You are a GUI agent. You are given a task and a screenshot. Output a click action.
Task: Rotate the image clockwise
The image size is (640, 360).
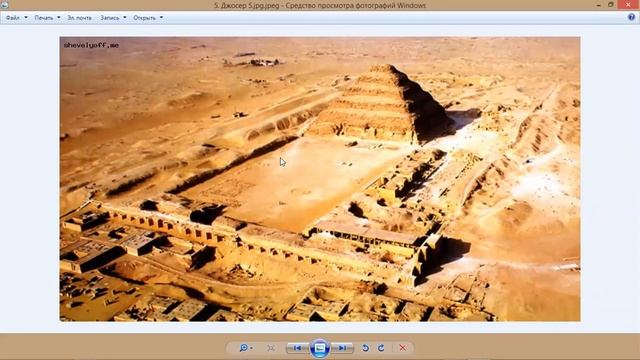[x=381, y=348]
